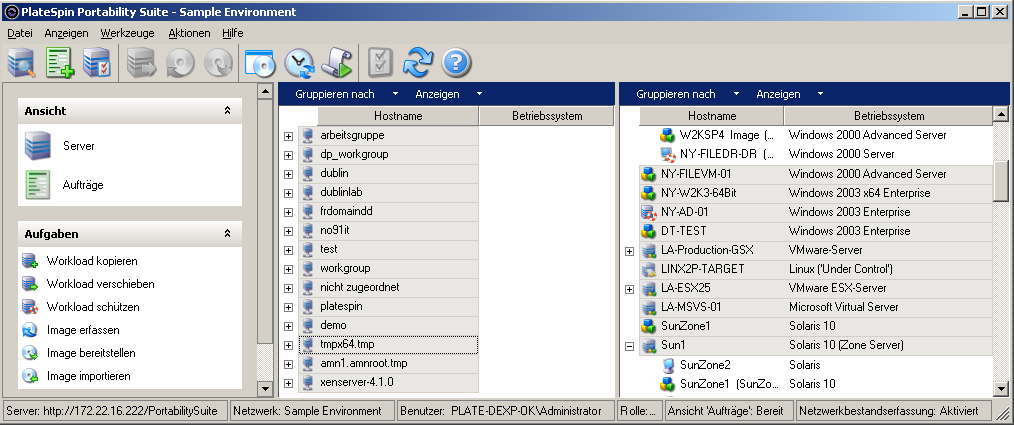This screenshot has width=1014, height=425.
Task: Open the Werkzeuge menu
Action: pyautogui.click(x=127, y=33)
